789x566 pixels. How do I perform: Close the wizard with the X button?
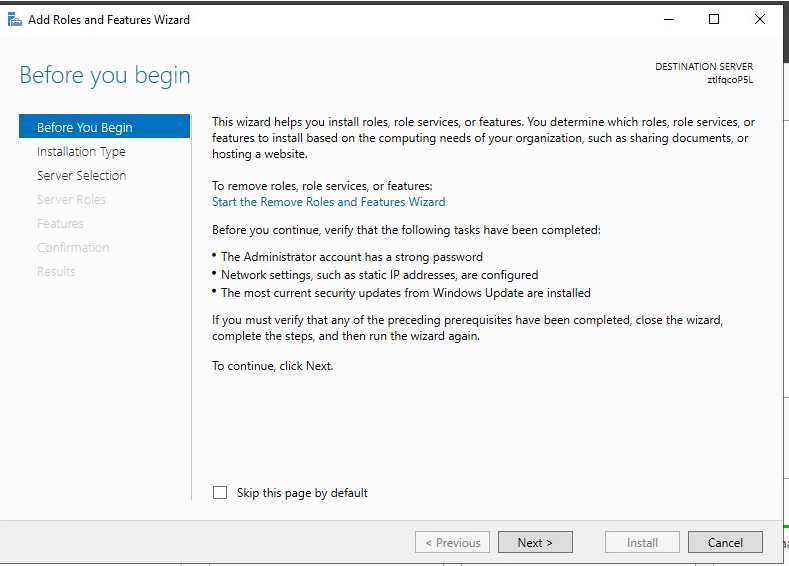pos(760,19)
